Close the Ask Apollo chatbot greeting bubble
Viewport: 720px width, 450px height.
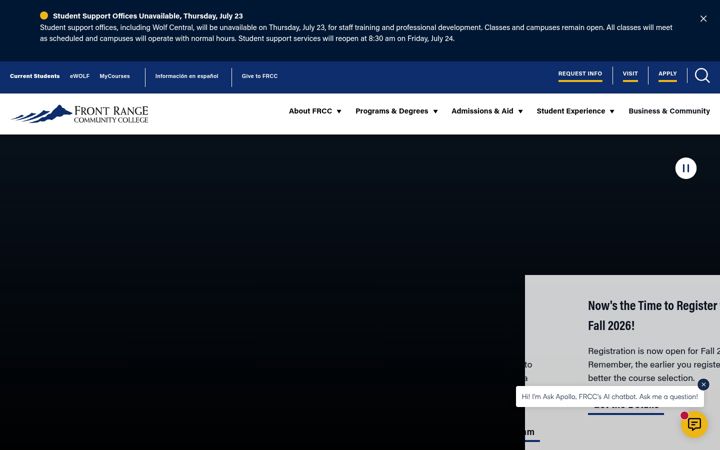(x=703, y=384)
